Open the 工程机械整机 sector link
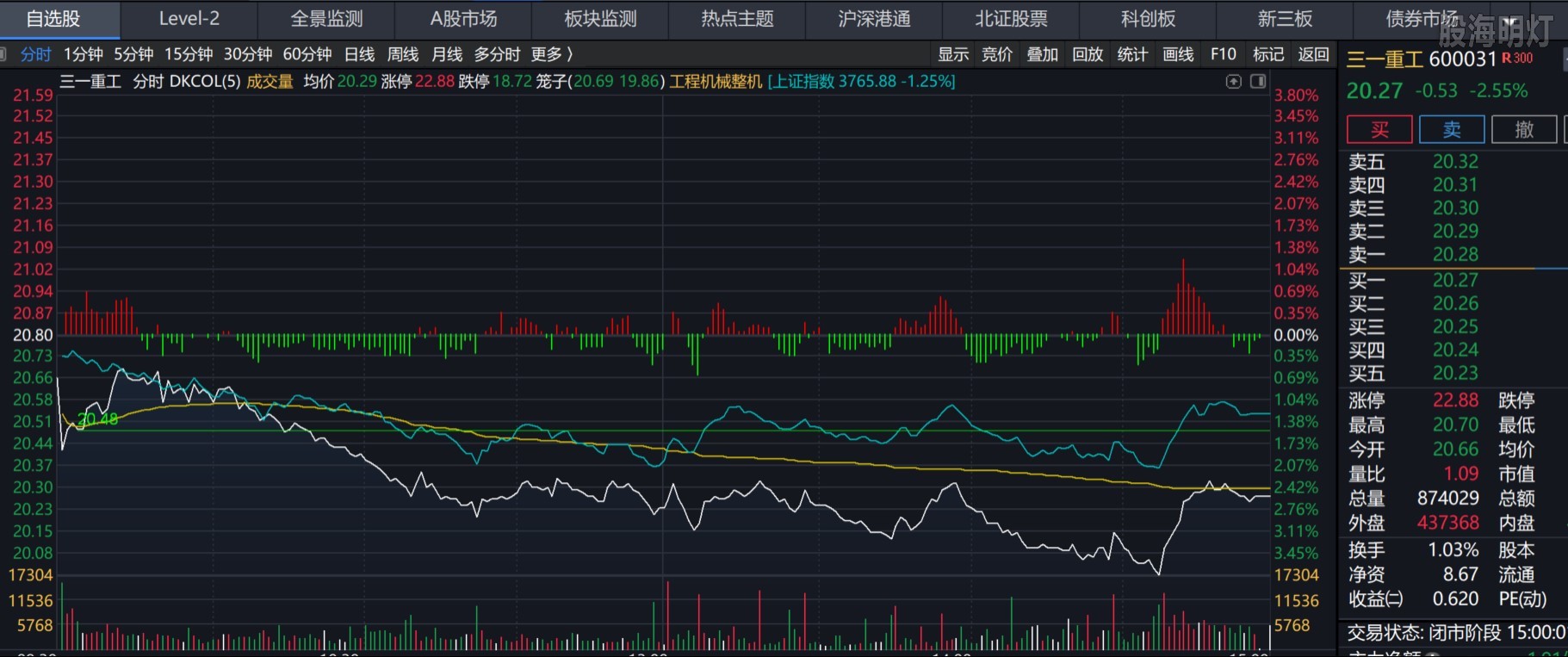 click(x=716, y=81)
